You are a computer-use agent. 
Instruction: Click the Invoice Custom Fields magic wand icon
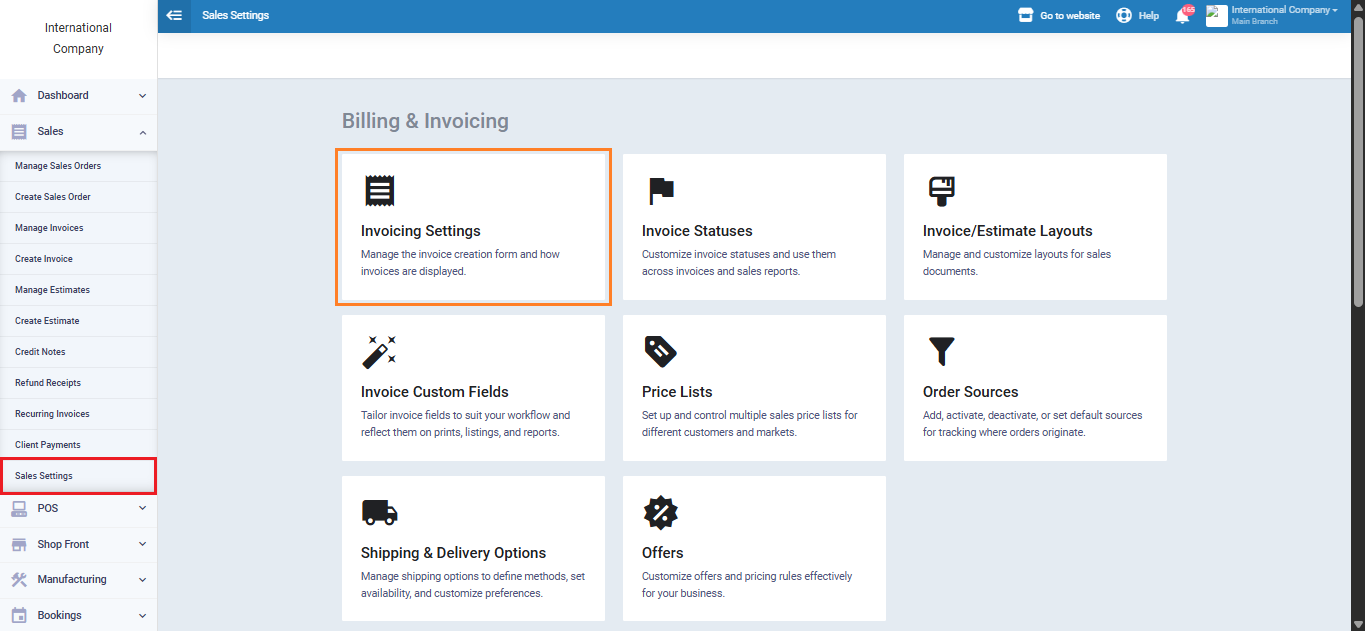(379, 351)
